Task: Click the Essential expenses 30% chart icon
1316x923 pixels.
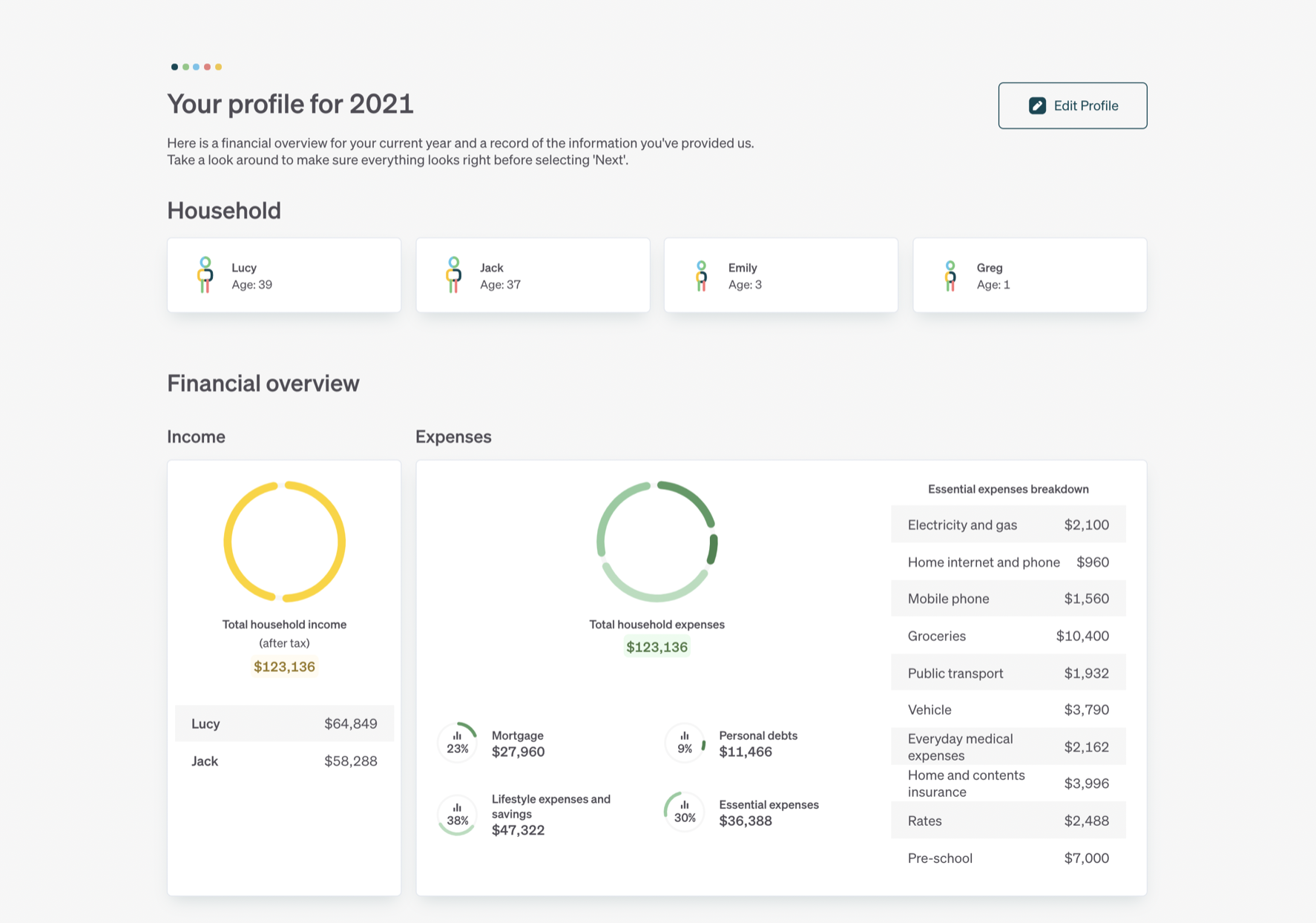Action: [685, 811]
